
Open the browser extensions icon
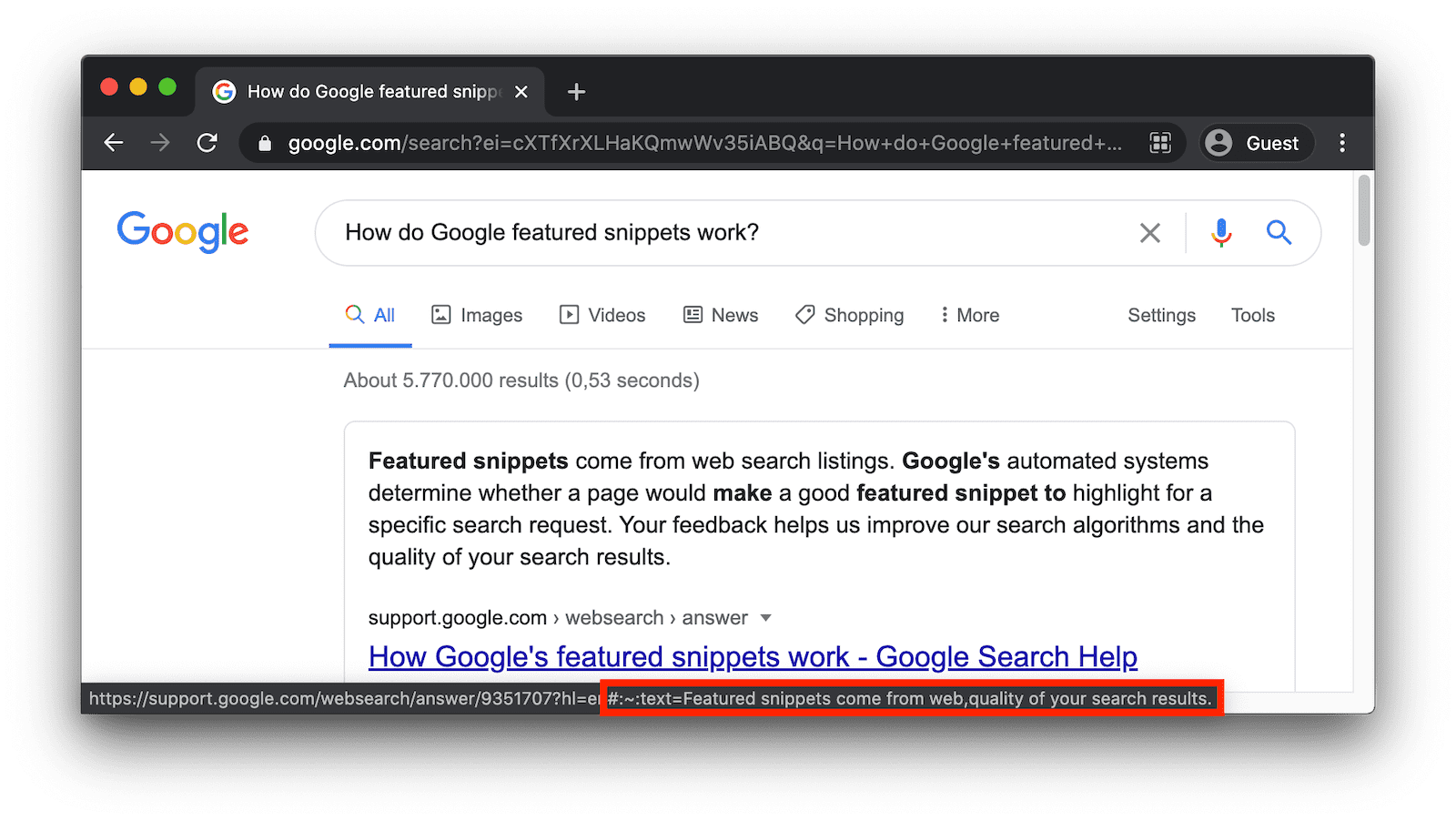(x=1160, y=143)
